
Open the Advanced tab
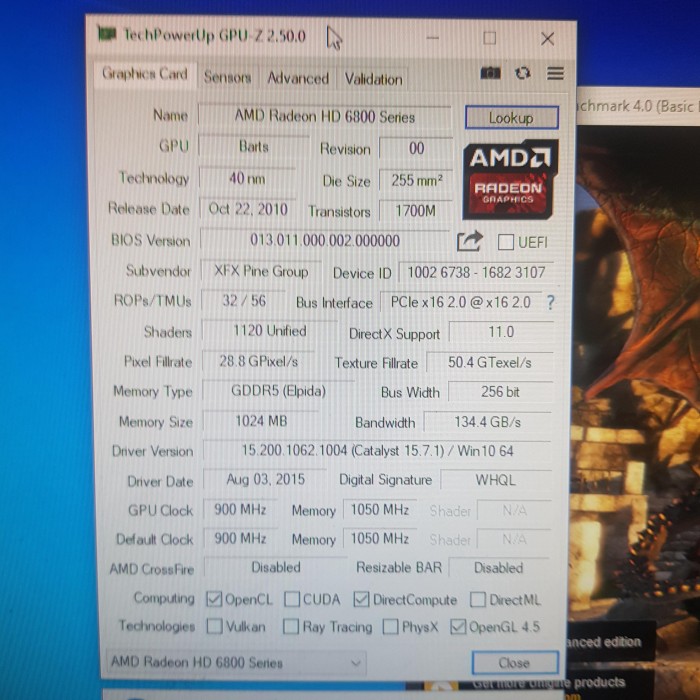coord(297,78)
